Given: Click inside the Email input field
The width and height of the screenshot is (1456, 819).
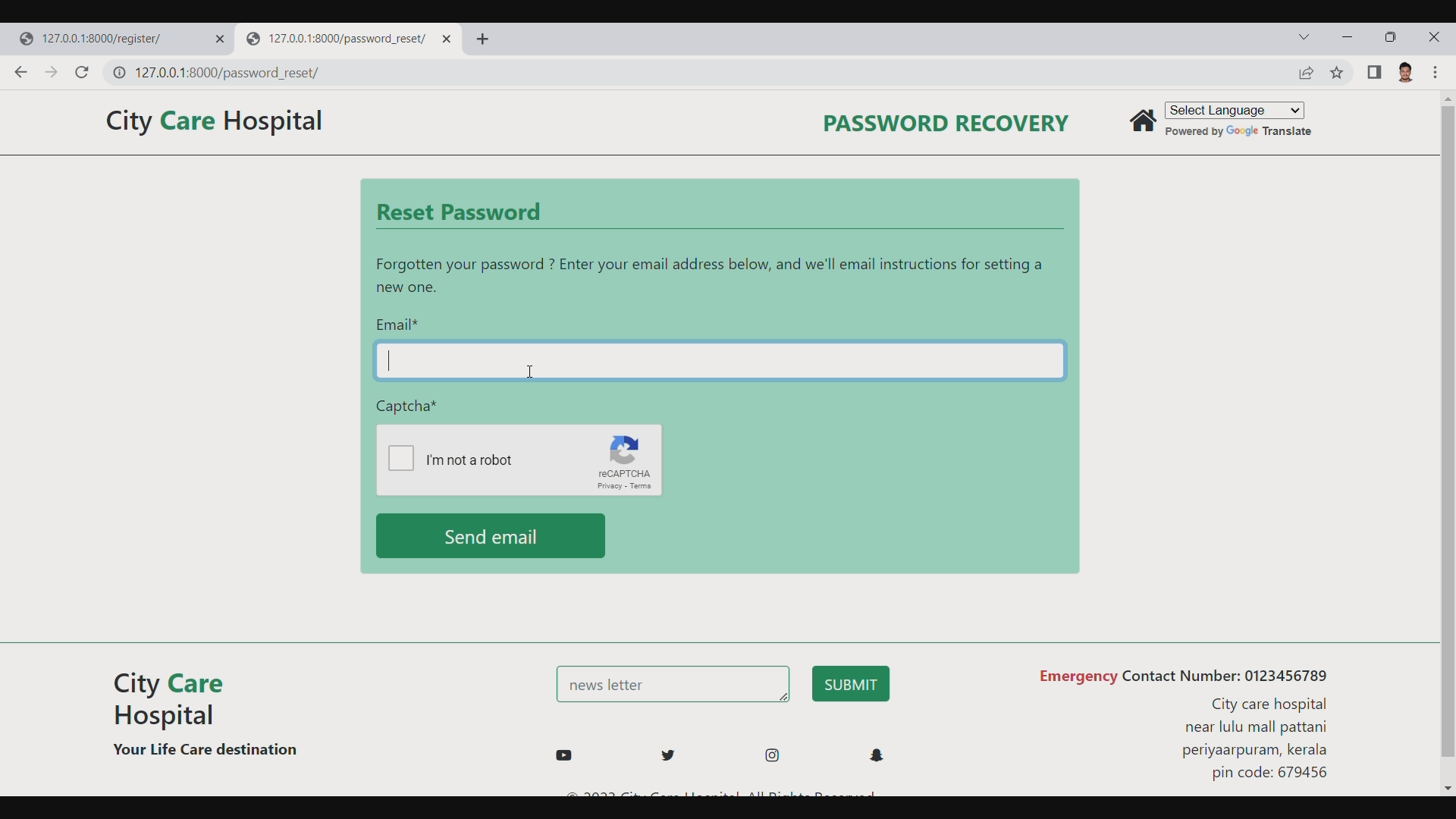Looking at the screenshot, I should tap(719, 361).
